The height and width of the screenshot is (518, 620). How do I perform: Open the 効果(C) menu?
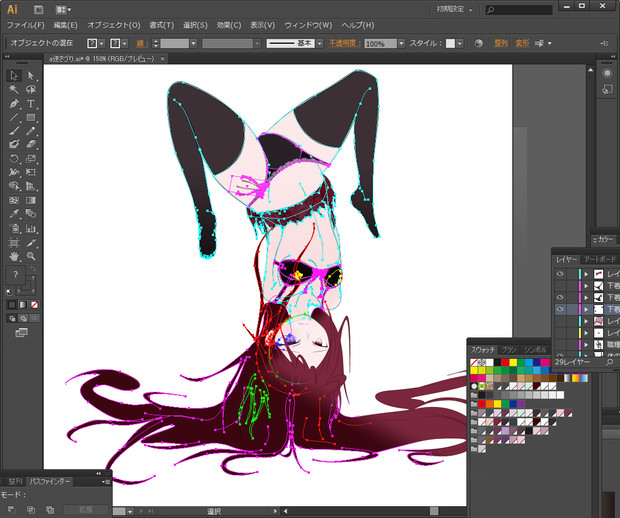[229, 25]
